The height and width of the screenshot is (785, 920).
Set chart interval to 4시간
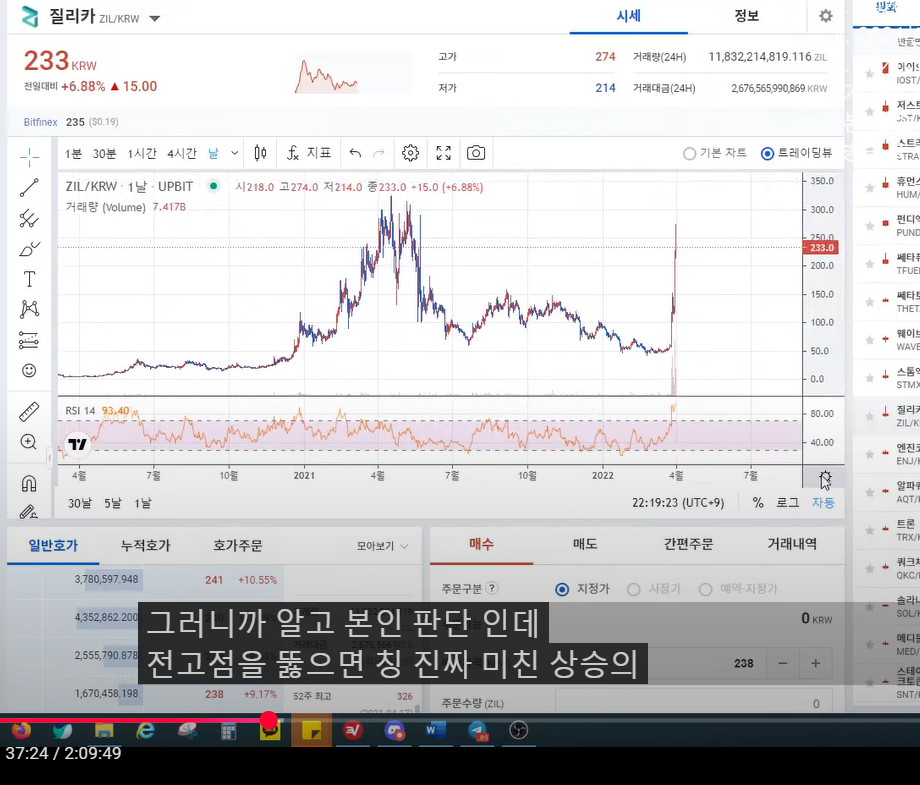[181, 154]
